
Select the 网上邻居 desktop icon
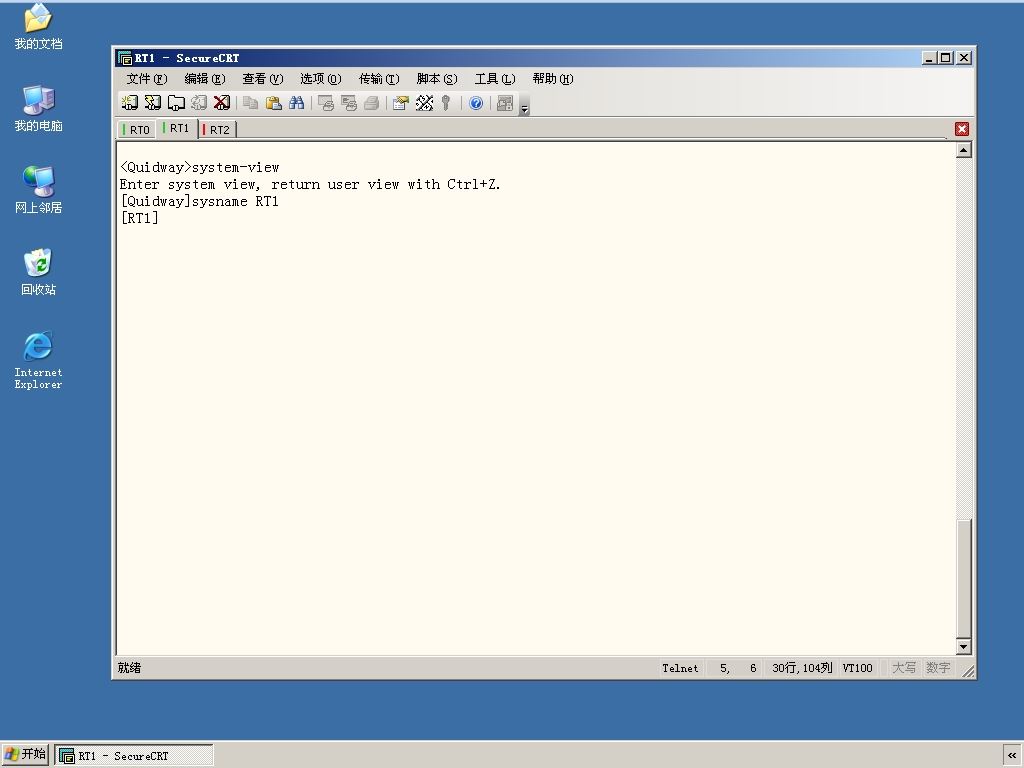click(38, 190)
